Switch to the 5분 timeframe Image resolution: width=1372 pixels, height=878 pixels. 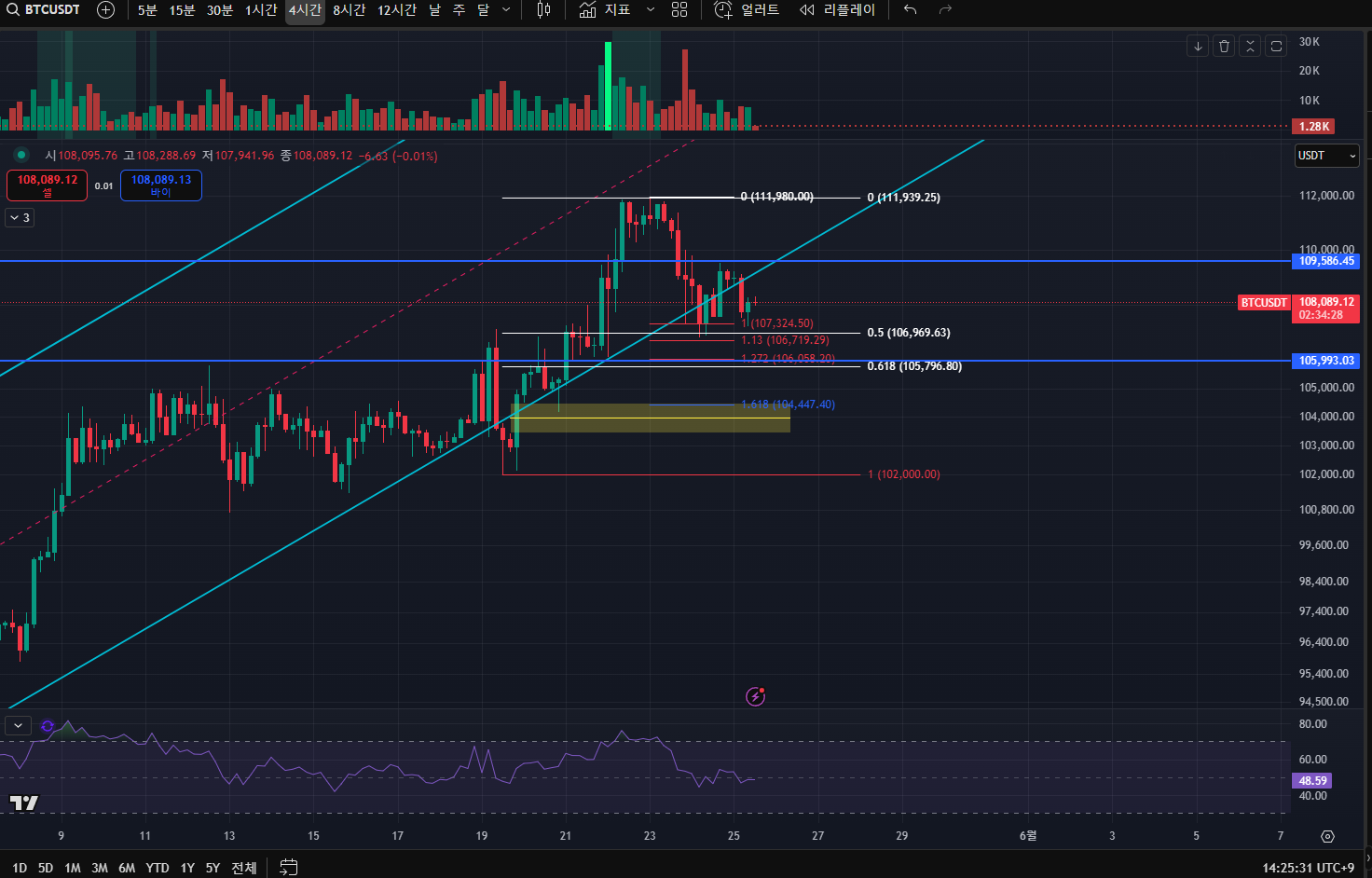click(147, 10)
